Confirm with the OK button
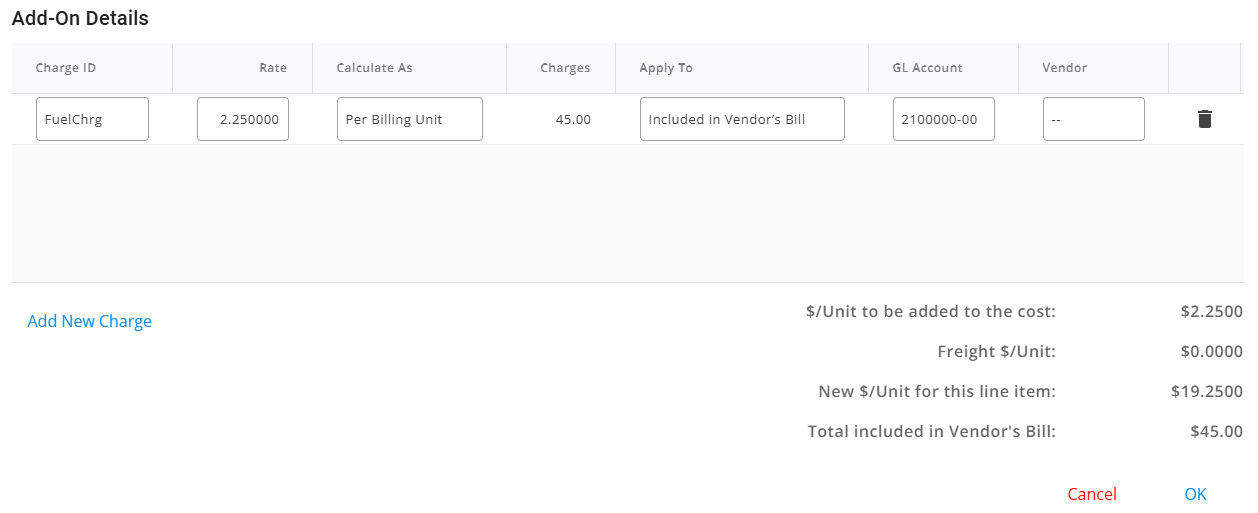The height and width of the screenshot is (513, 1258). tap(1195, 494)
